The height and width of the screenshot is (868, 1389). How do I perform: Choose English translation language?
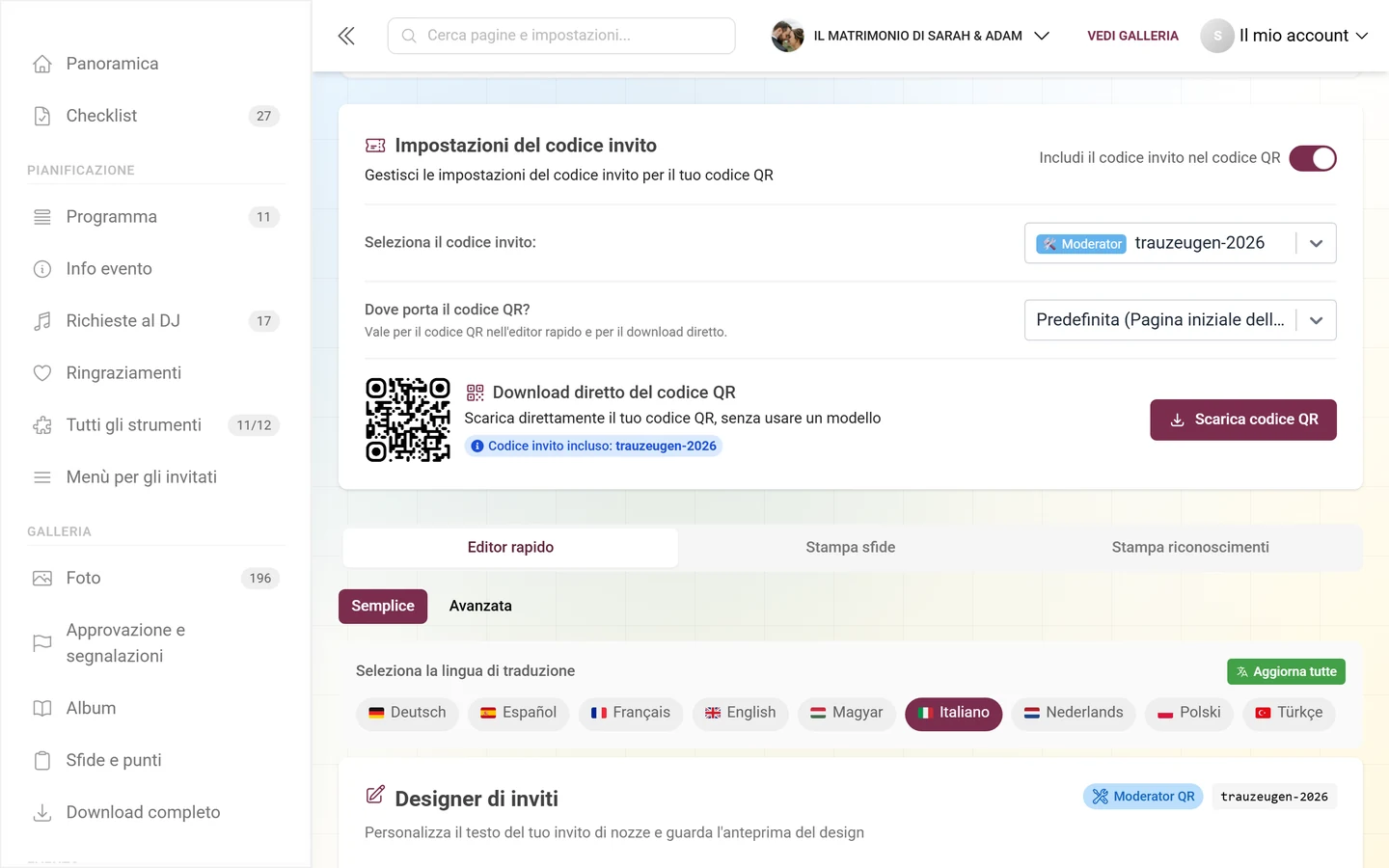(x=740, y=713)
